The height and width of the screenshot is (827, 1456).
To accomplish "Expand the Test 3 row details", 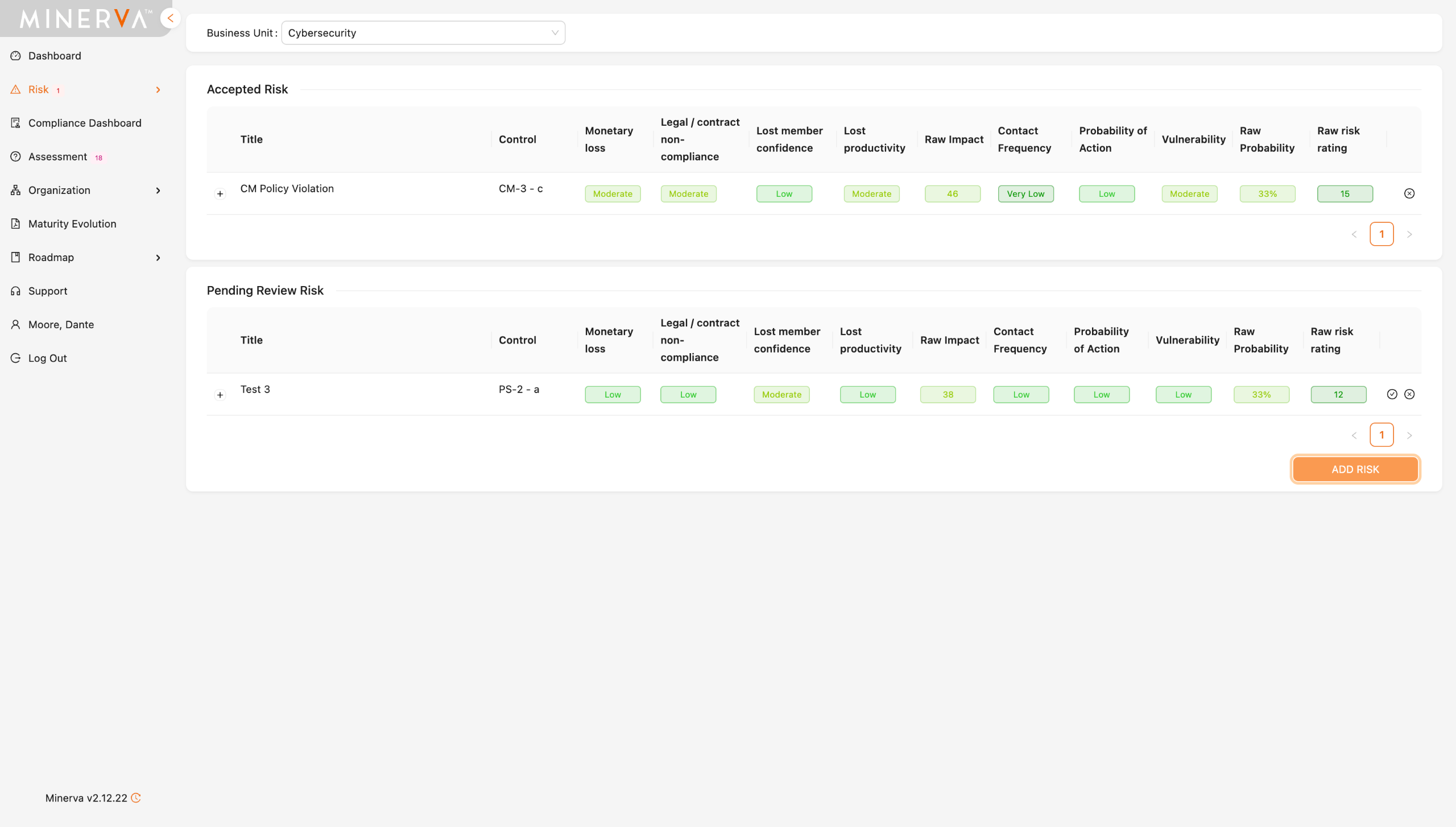I will pyautogui.click(x=220, y=395).
